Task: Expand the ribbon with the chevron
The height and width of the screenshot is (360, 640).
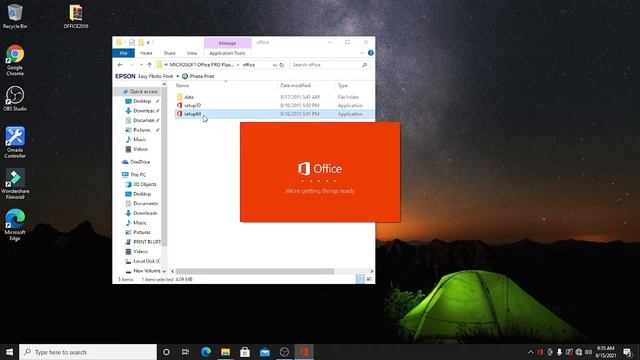Action: coord(362,53)
